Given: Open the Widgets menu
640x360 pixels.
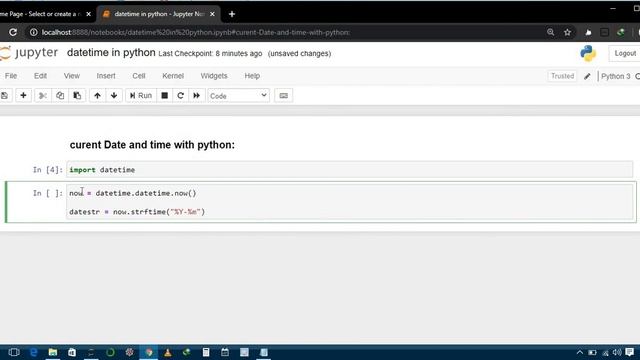Looking at the screenshot, I should [214, 76].
